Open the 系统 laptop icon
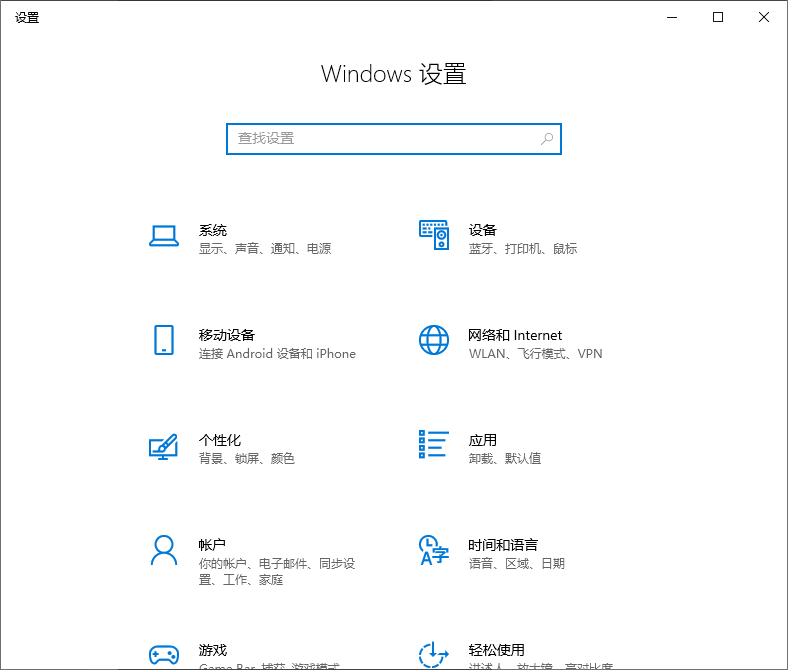This screenshot has height=670, width=788. click(x=164, y=236)
